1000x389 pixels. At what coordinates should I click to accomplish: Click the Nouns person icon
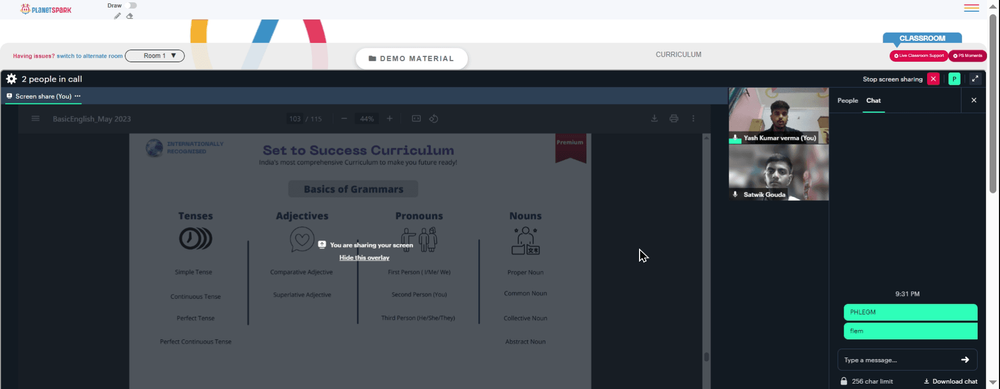tap(526, 241)
